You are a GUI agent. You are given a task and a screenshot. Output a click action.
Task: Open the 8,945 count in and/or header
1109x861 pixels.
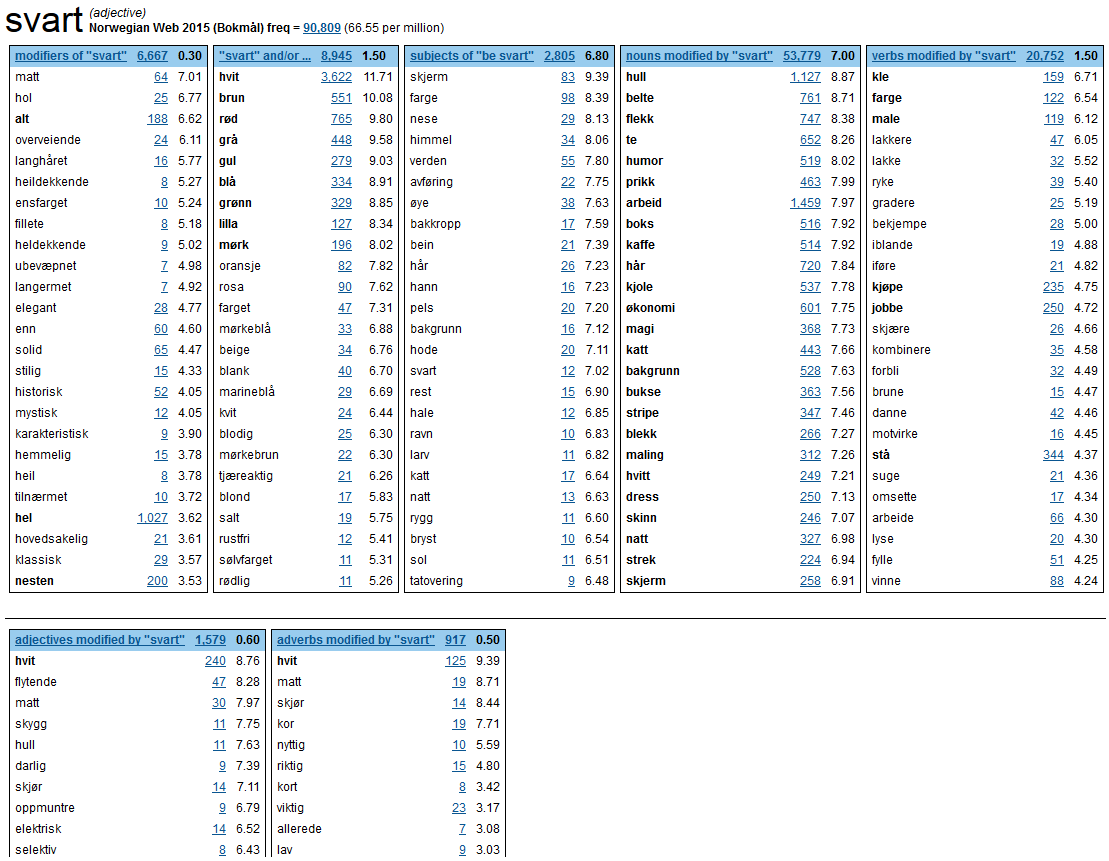click(x=336, y=56)
